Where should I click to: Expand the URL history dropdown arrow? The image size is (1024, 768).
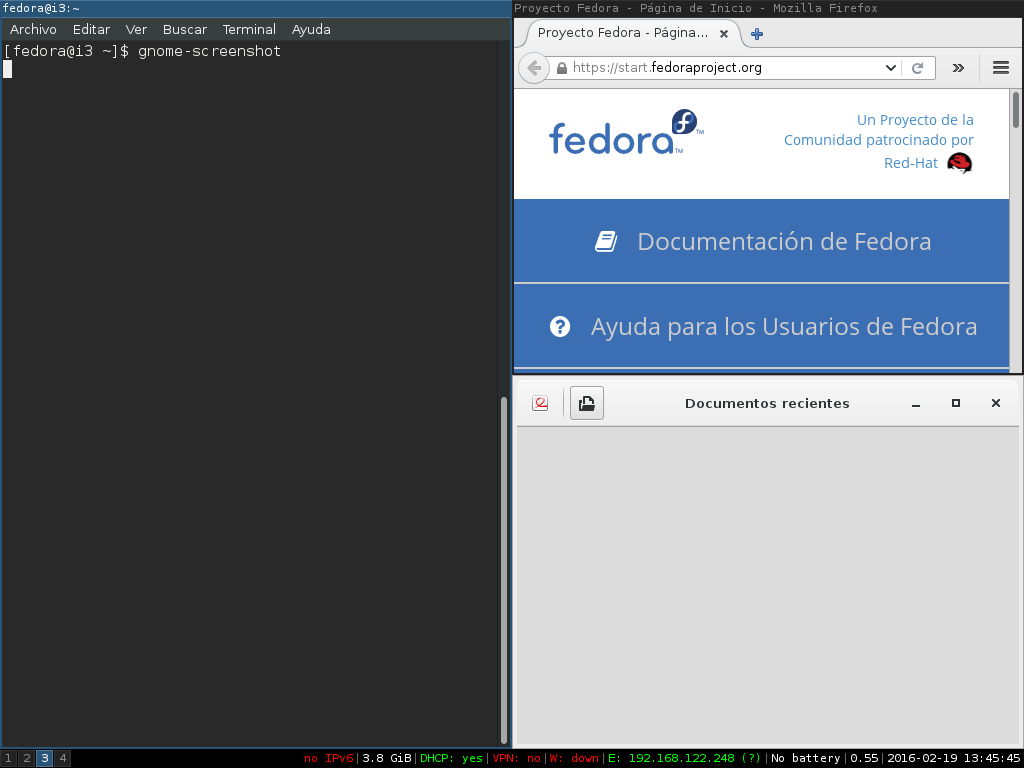[891, 68]
